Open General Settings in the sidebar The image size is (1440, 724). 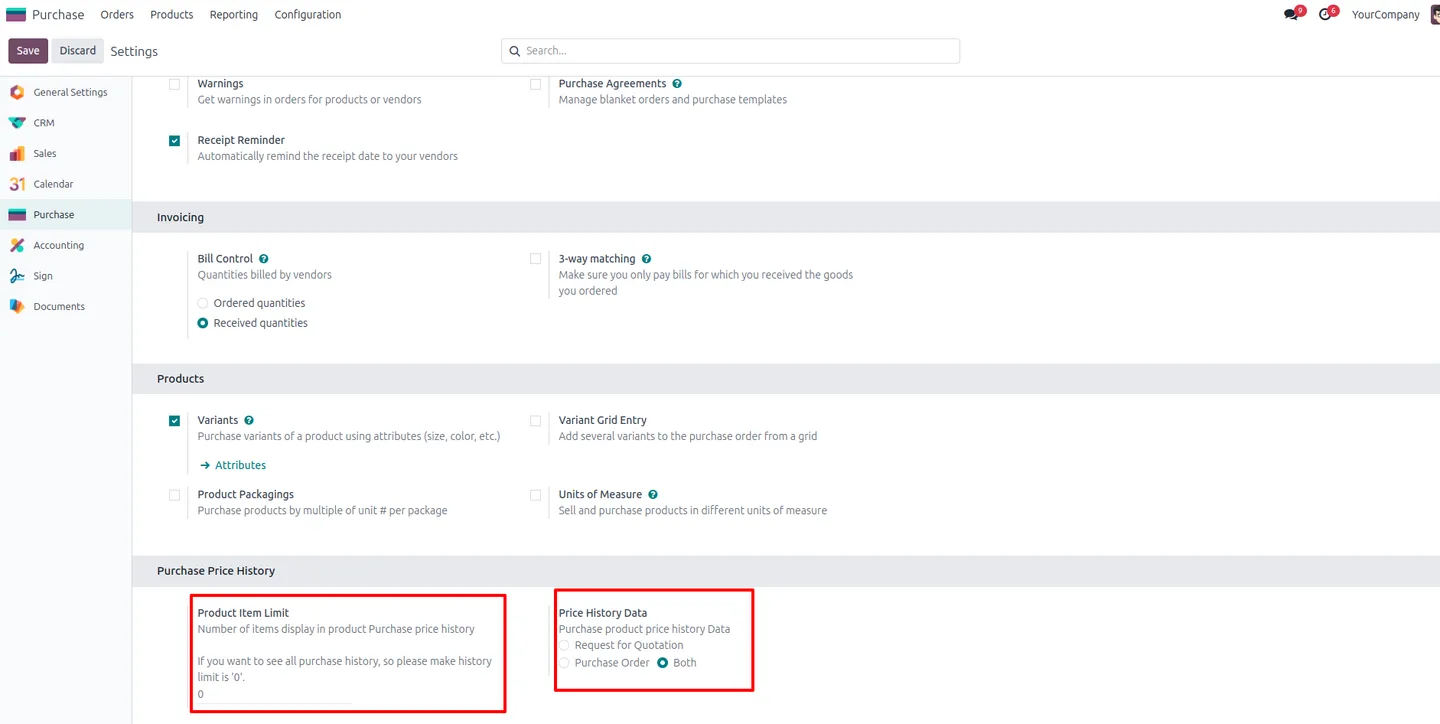pyautogui.click(x=66, y=92)
